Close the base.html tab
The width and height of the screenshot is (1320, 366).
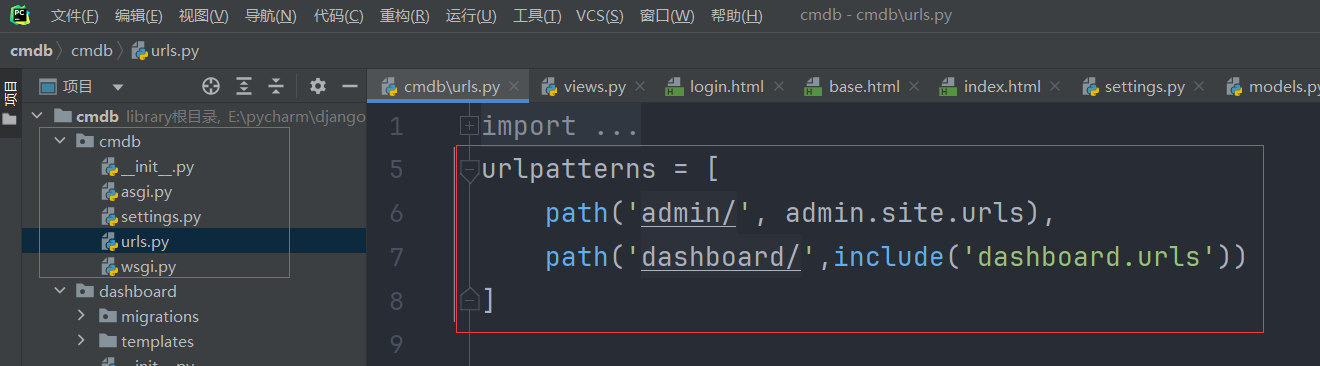coord(914,87)
